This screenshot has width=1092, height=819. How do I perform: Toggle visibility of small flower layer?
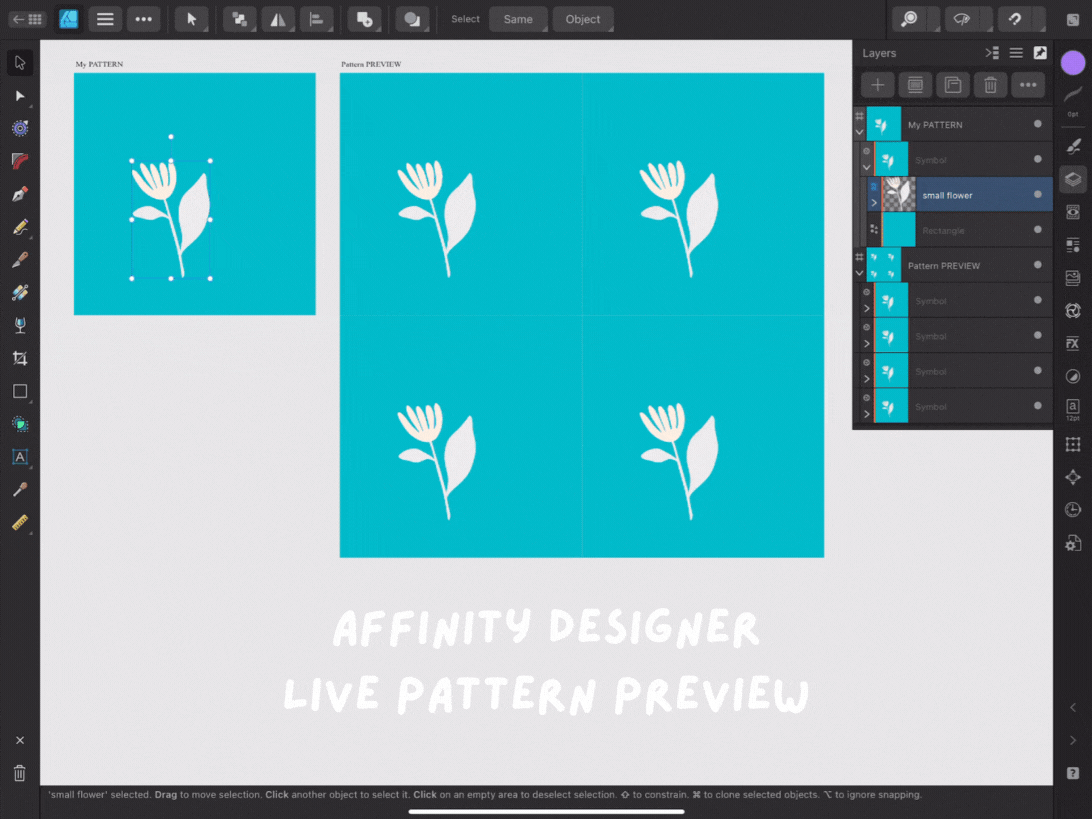click(1038, 194)
